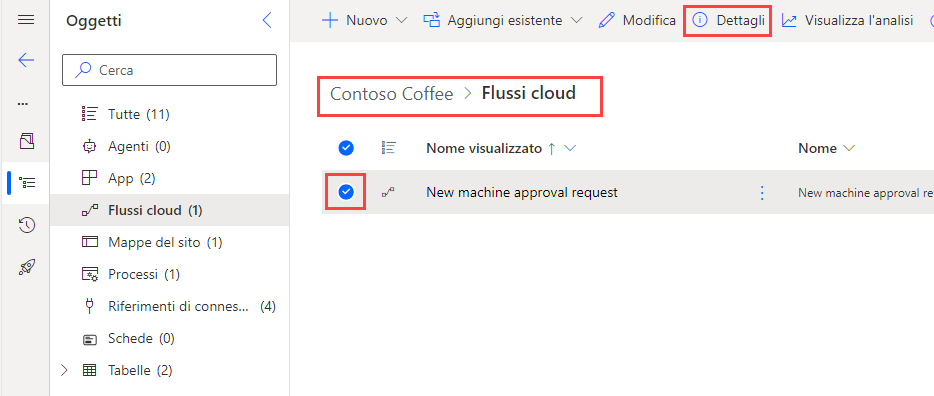
Task: Click the overview page icon in left rail
Action: 26,141
